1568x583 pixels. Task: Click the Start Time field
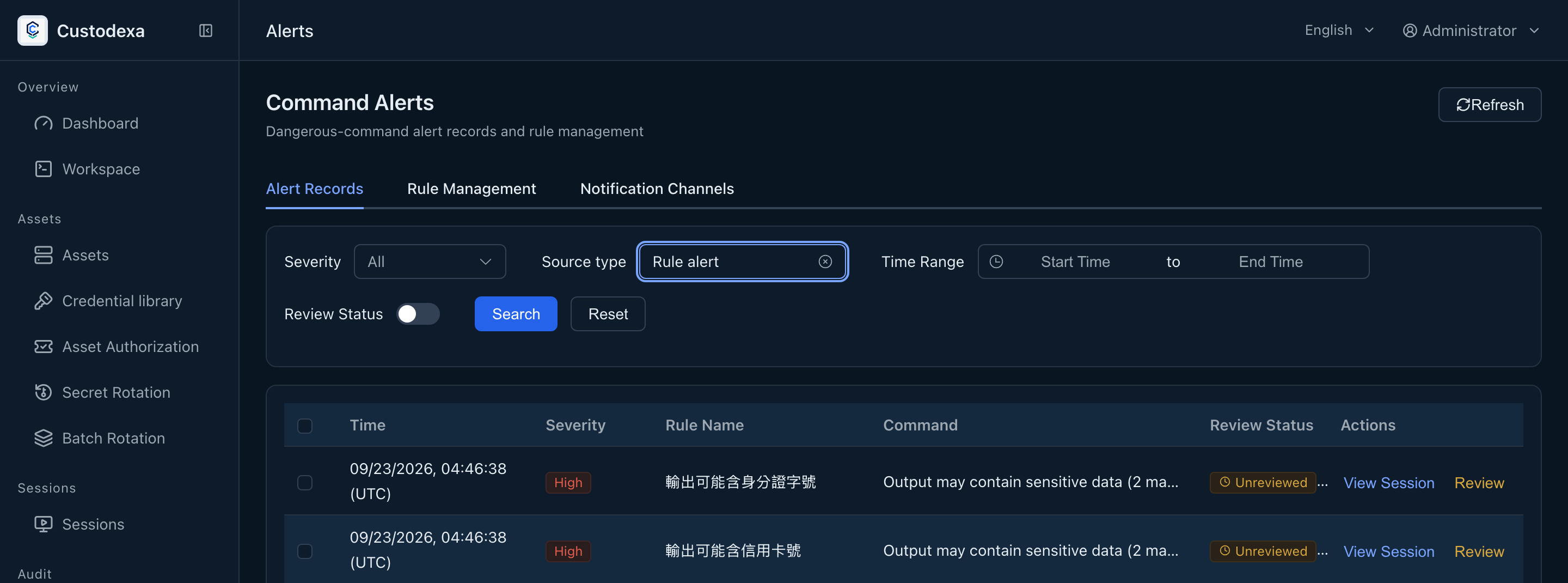(x=1075, y=262)
